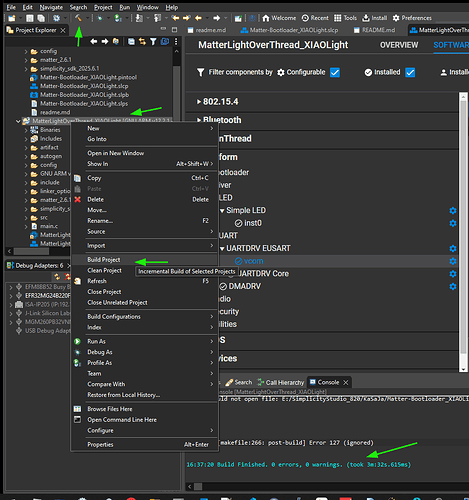Click the hammer Build icon in toolbar
Image resolution: width=469 pixels, height=500 pixels.
click(x=78, y=18)
